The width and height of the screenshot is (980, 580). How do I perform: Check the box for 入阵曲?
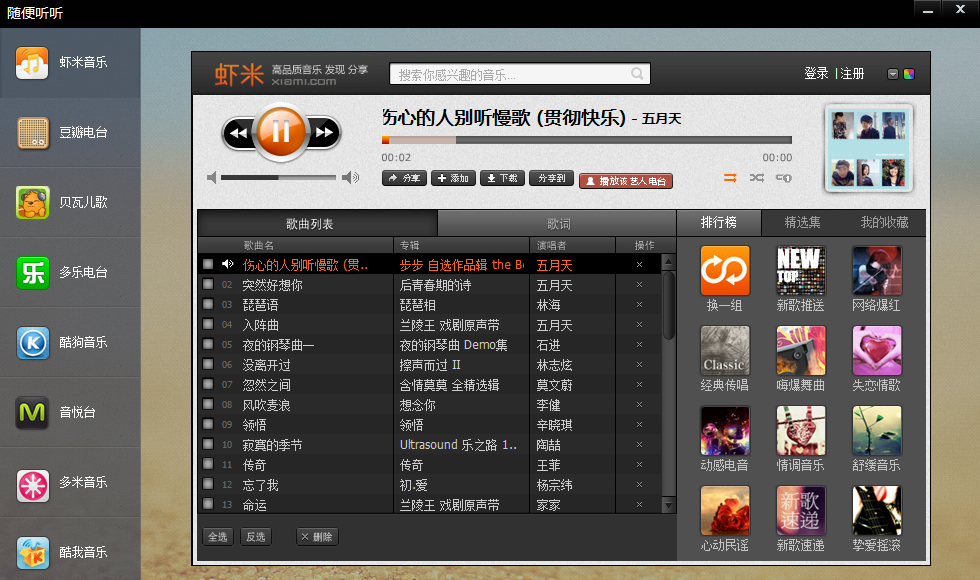tap(208, 324)
